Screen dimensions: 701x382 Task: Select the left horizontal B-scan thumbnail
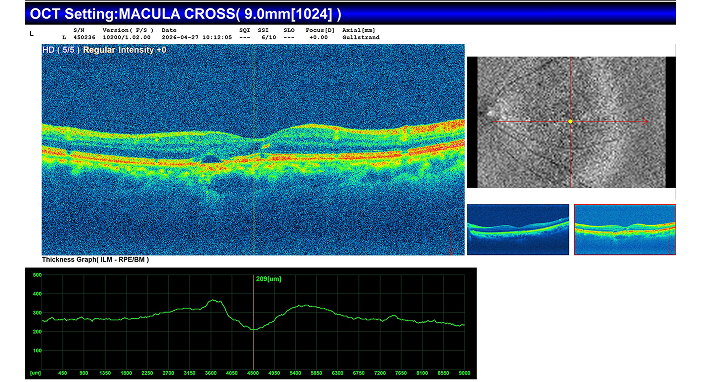pos(518,229)
